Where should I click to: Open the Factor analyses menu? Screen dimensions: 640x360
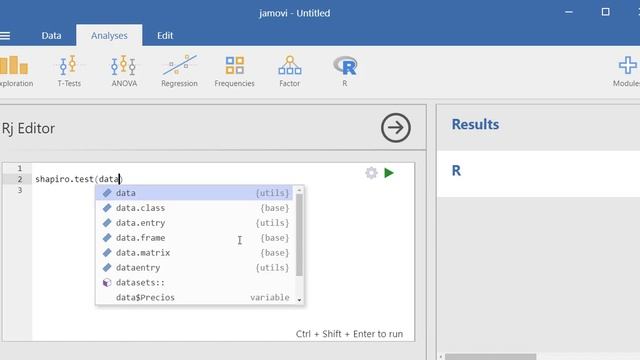(x=289, y=71)
